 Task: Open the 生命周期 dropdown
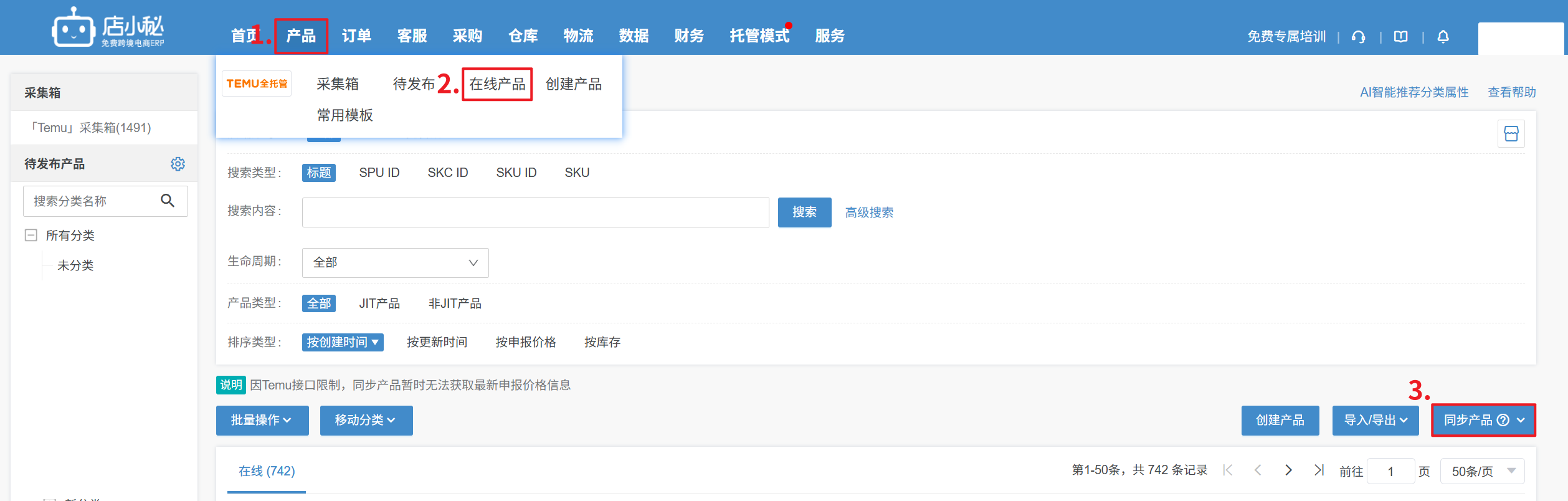(395, 263)
